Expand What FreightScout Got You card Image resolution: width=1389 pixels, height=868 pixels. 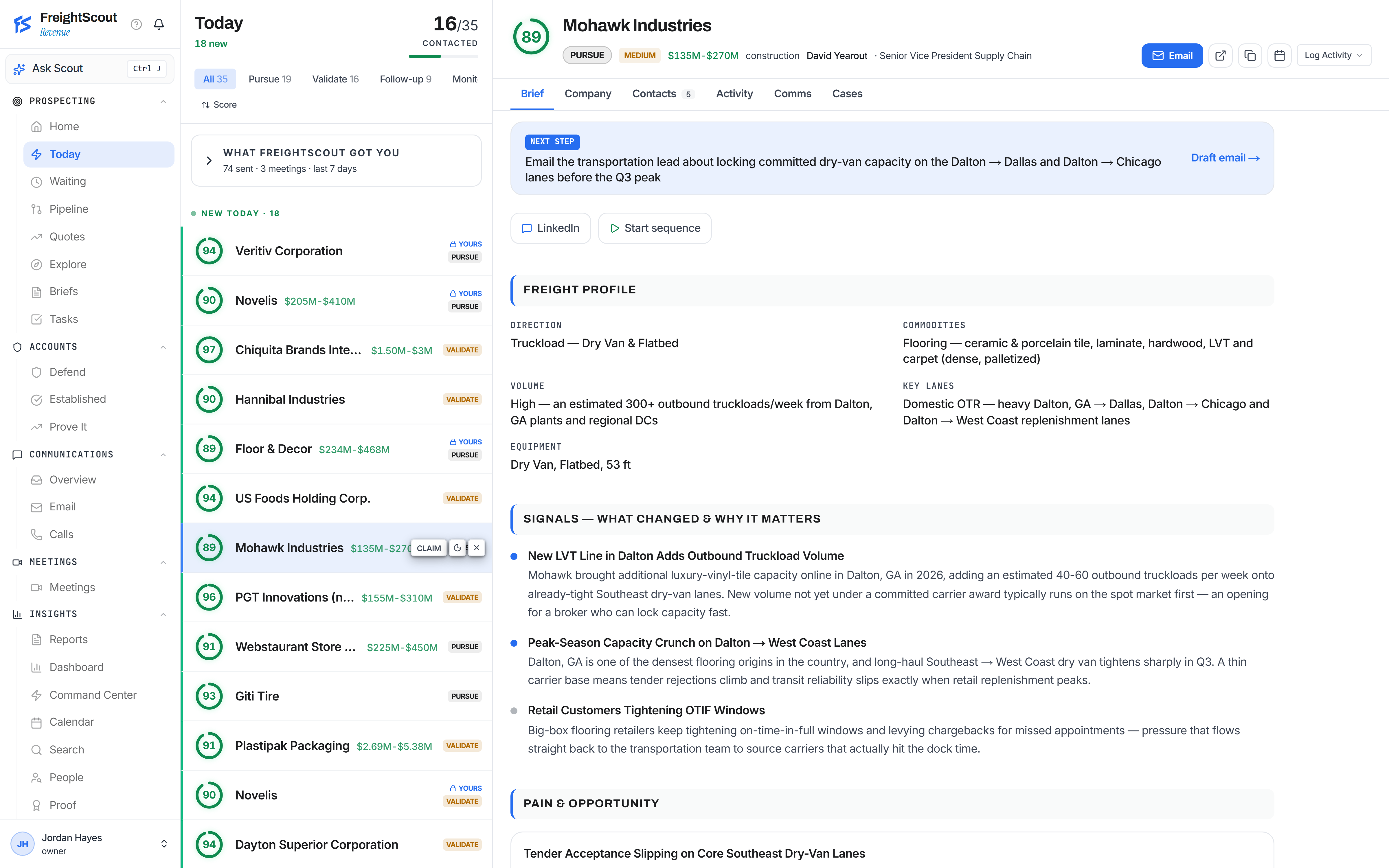[x=336, y=161]
